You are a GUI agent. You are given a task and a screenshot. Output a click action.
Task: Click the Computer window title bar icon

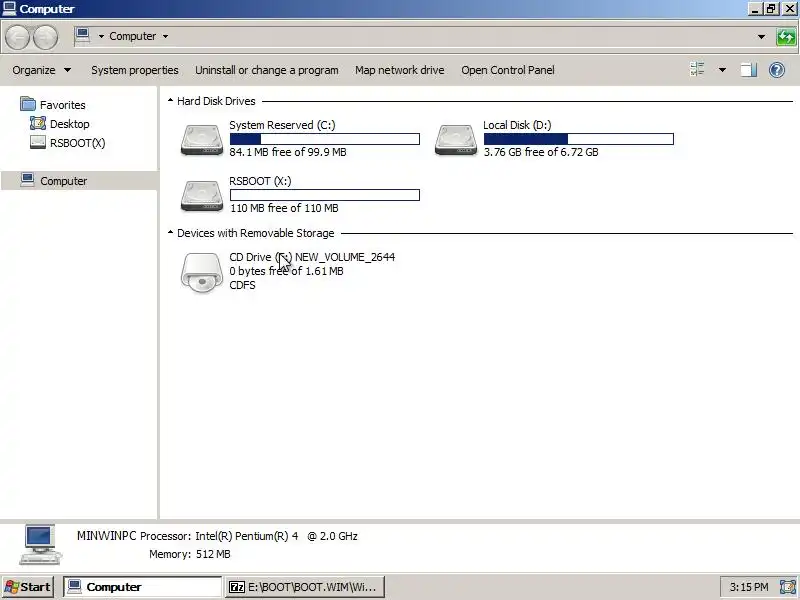pyautogui.click(x=9, y=8)
